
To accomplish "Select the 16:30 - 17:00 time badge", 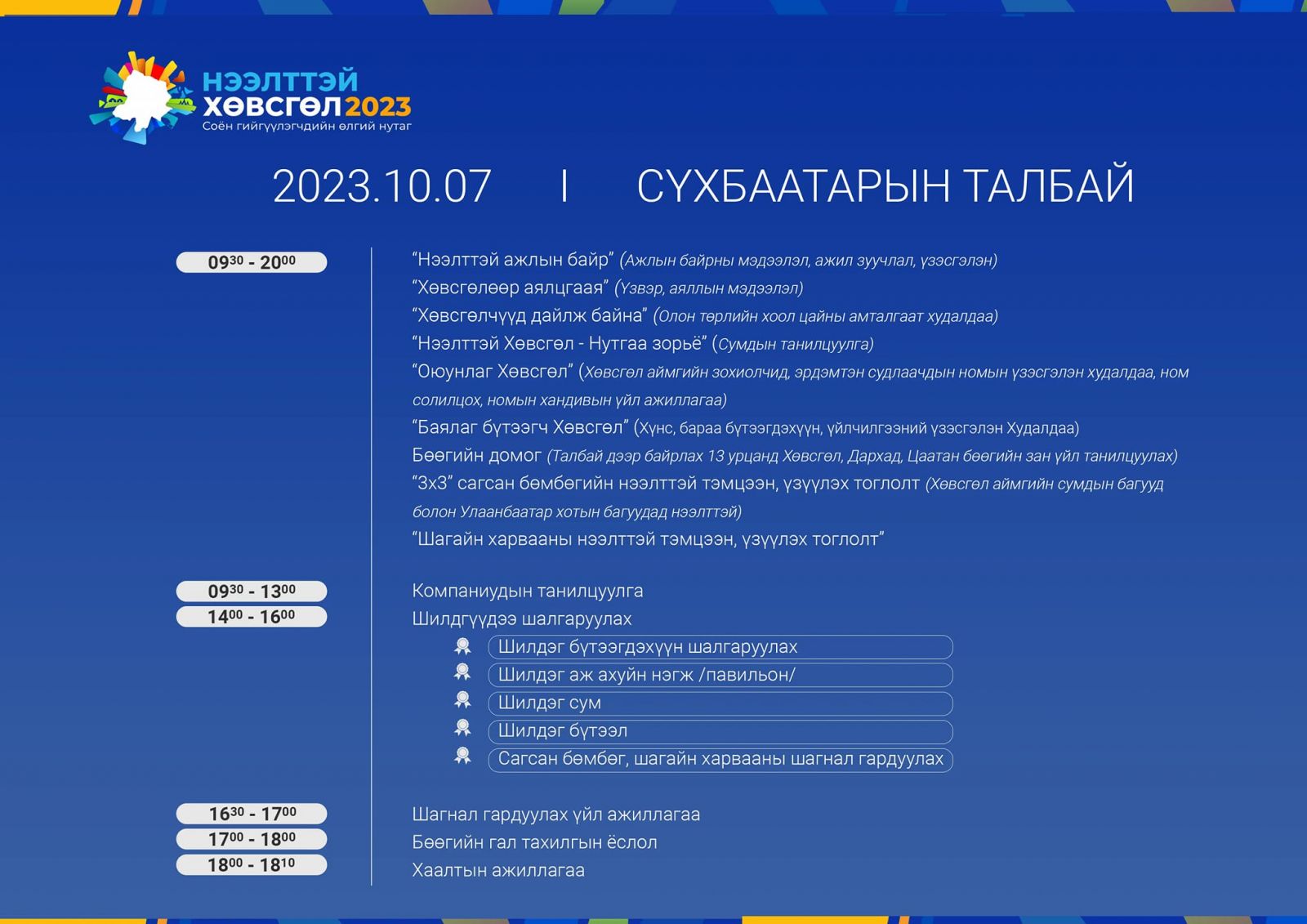I will point(252,814).
